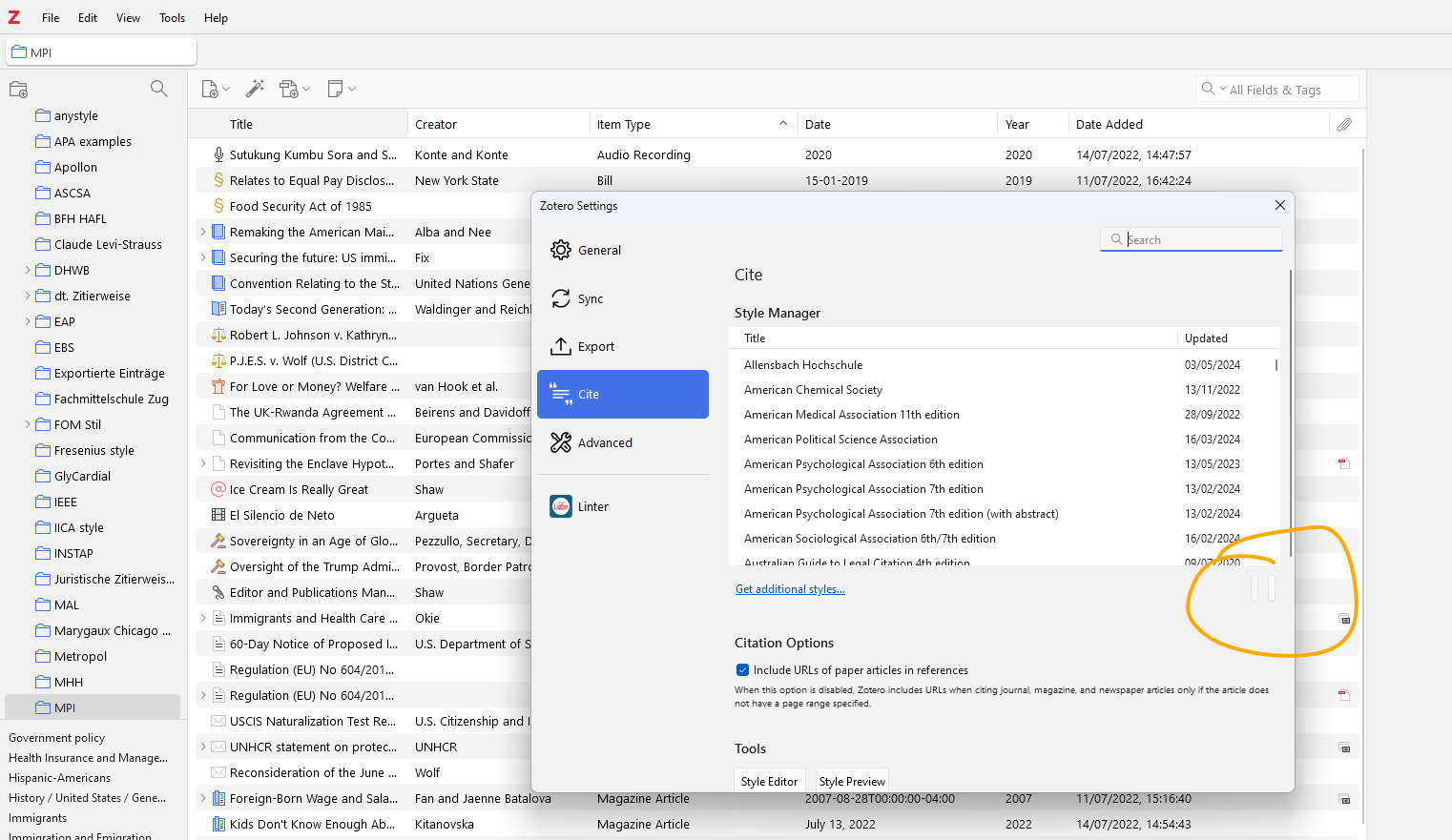The image size is (1452, 840).
Task: Select the anystyle collection
Action: click(93, 115)
